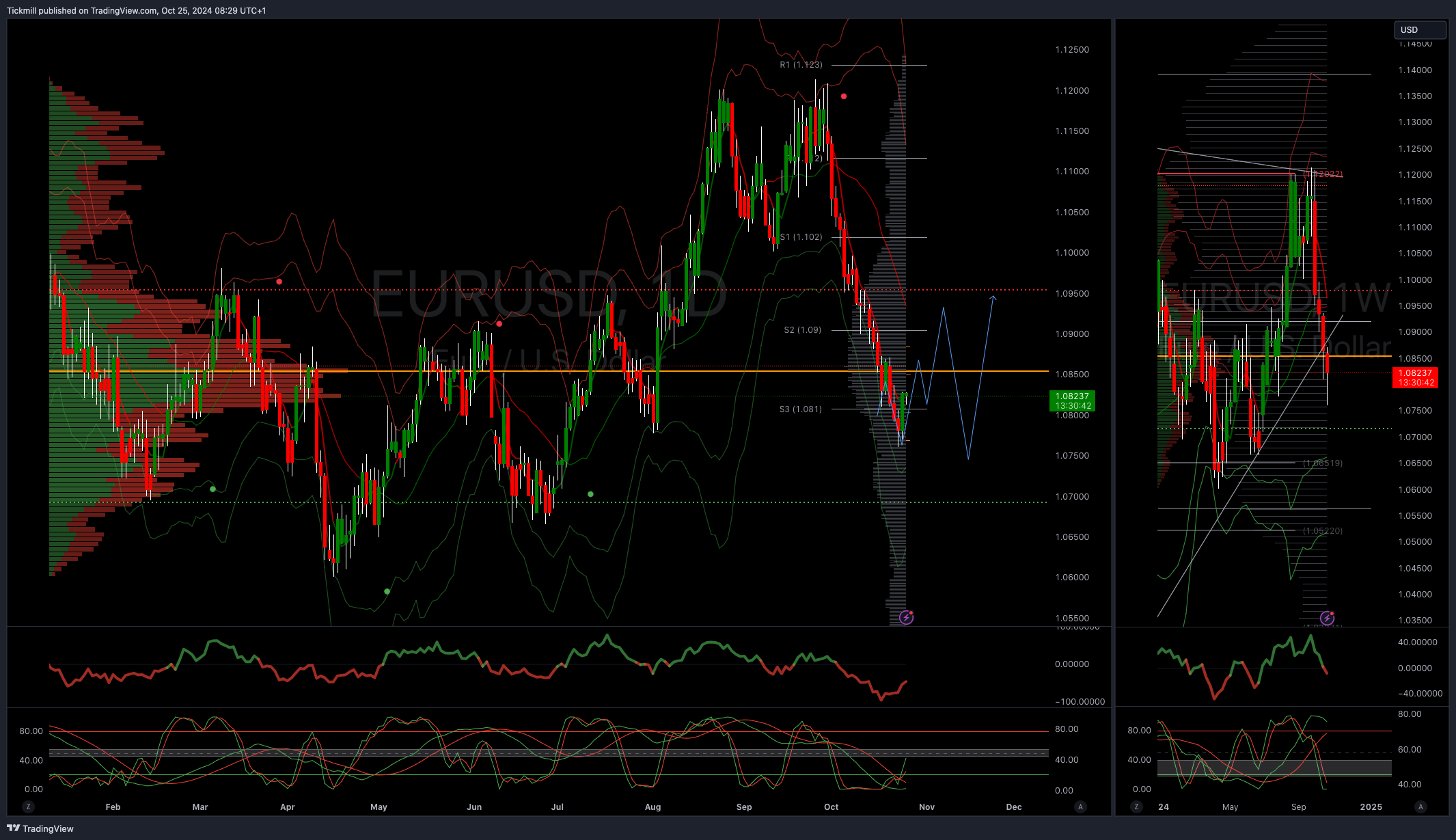Image resolution: width=1456 pixels, height=840 pixels.
Task: Select the red marker dot near late March
Action: point(279,282)
